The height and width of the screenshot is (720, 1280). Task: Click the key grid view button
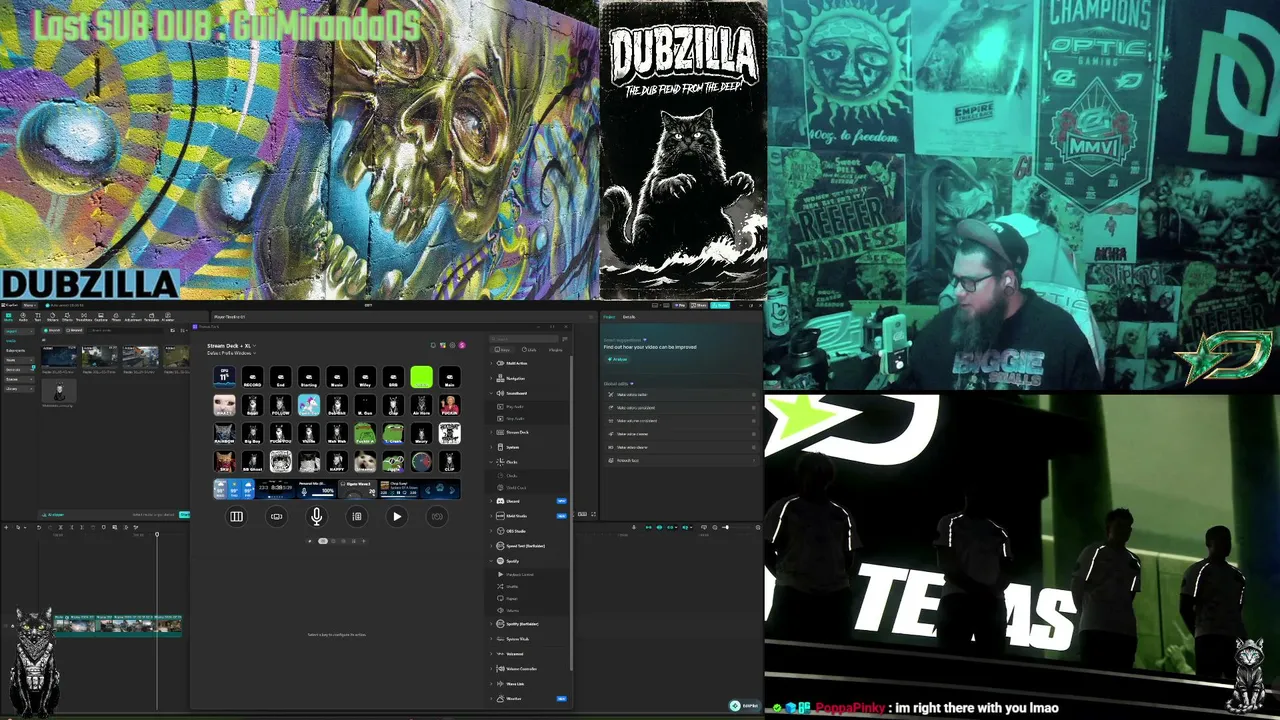tap(236, 516)
